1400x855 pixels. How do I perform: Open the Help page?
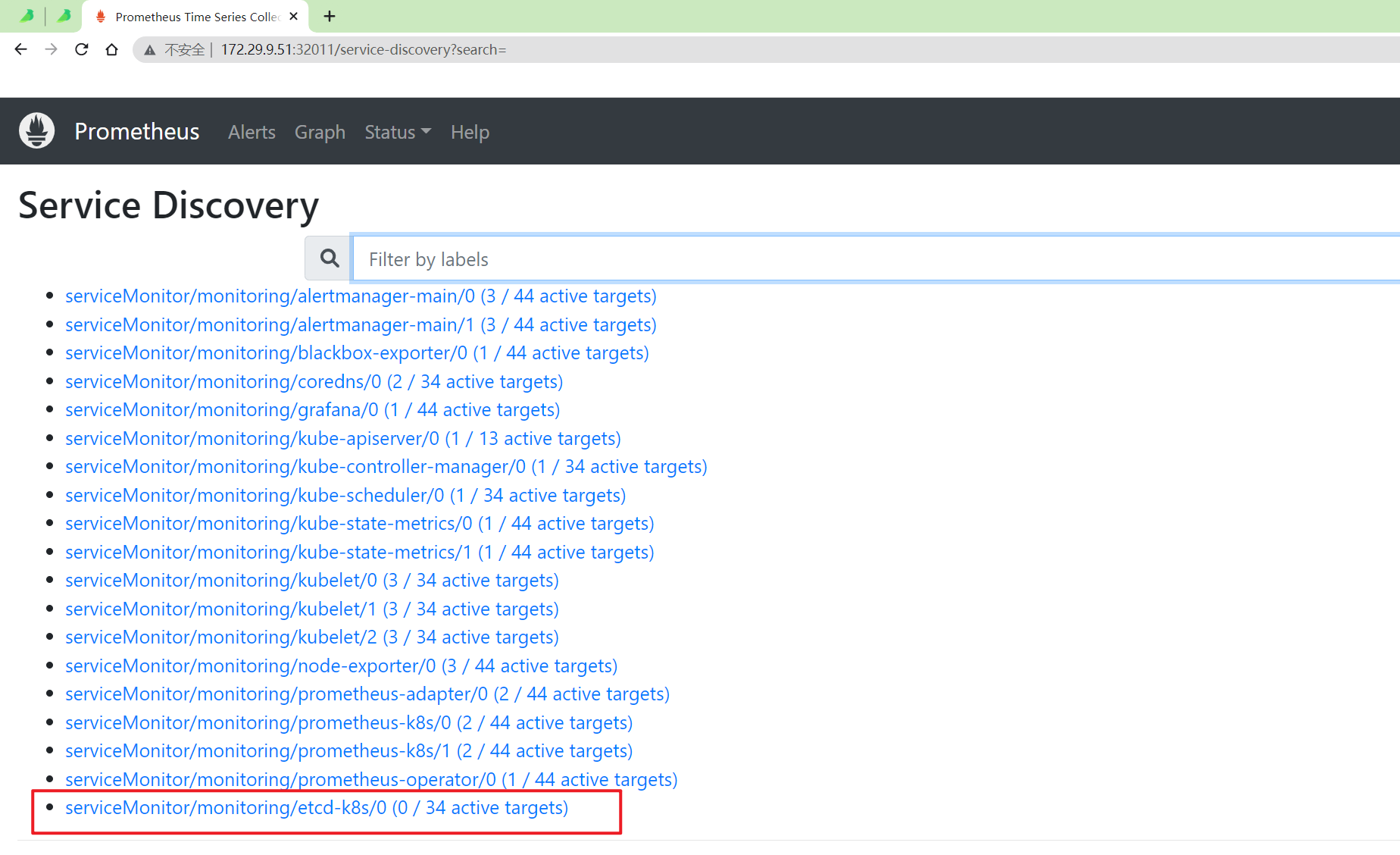[x=470, y=132]
